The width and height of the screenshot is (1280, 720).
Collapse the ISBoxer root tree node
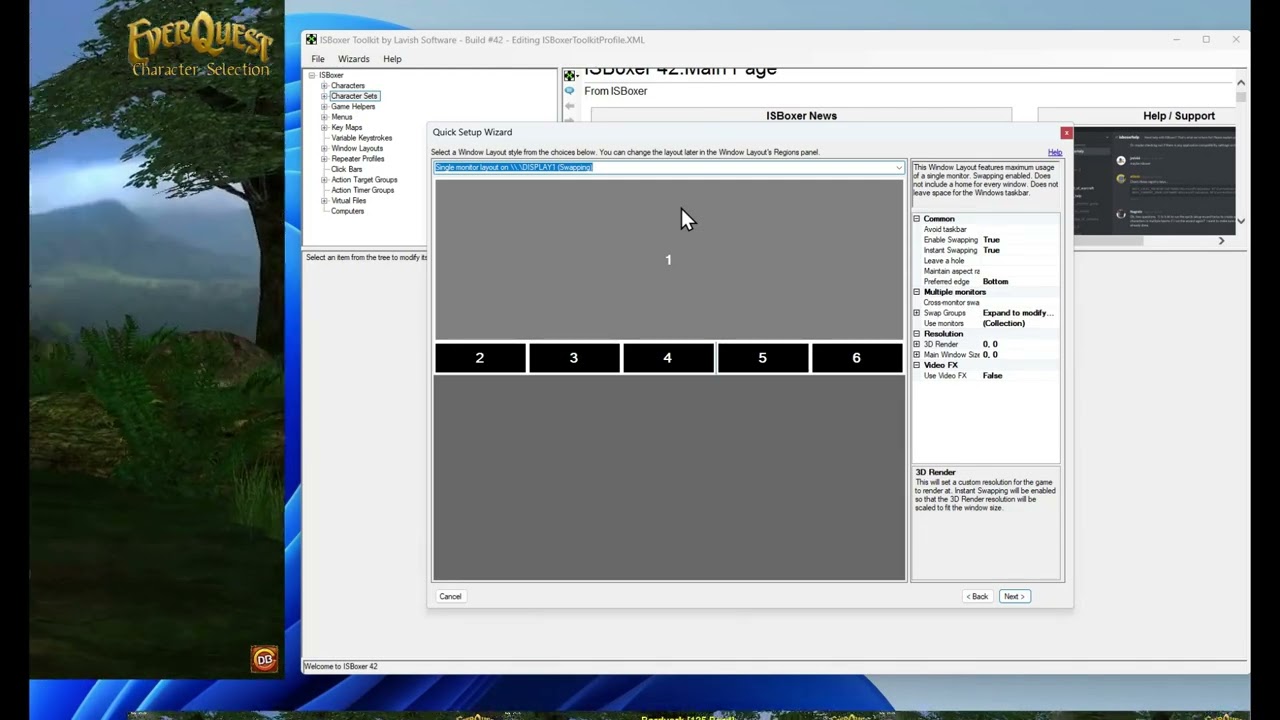coord(312,75)
